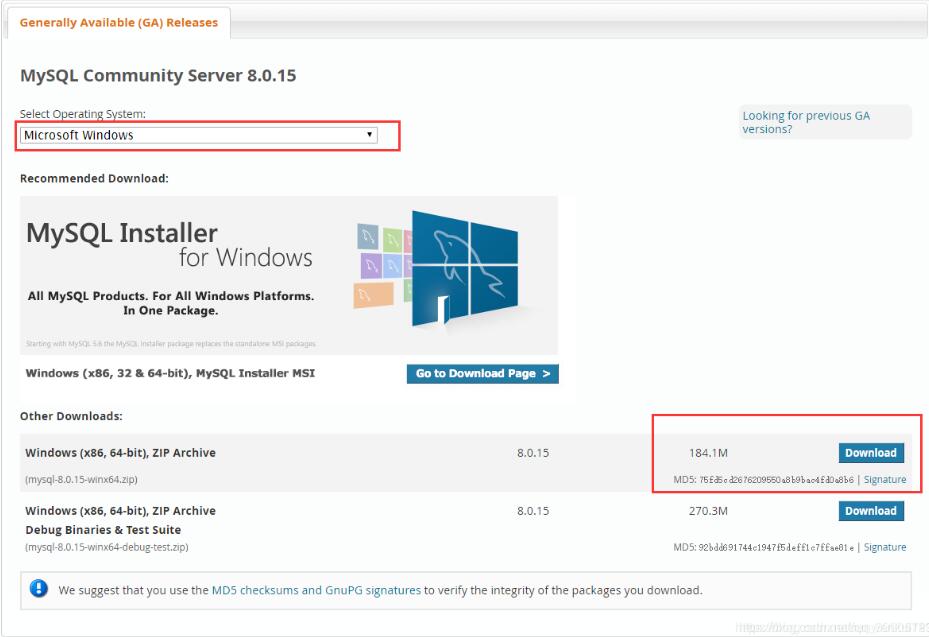Open Signature link for mysql-8.0.15-winx64.zip
The width and height of the screenshot is (929, 637).
885,480
